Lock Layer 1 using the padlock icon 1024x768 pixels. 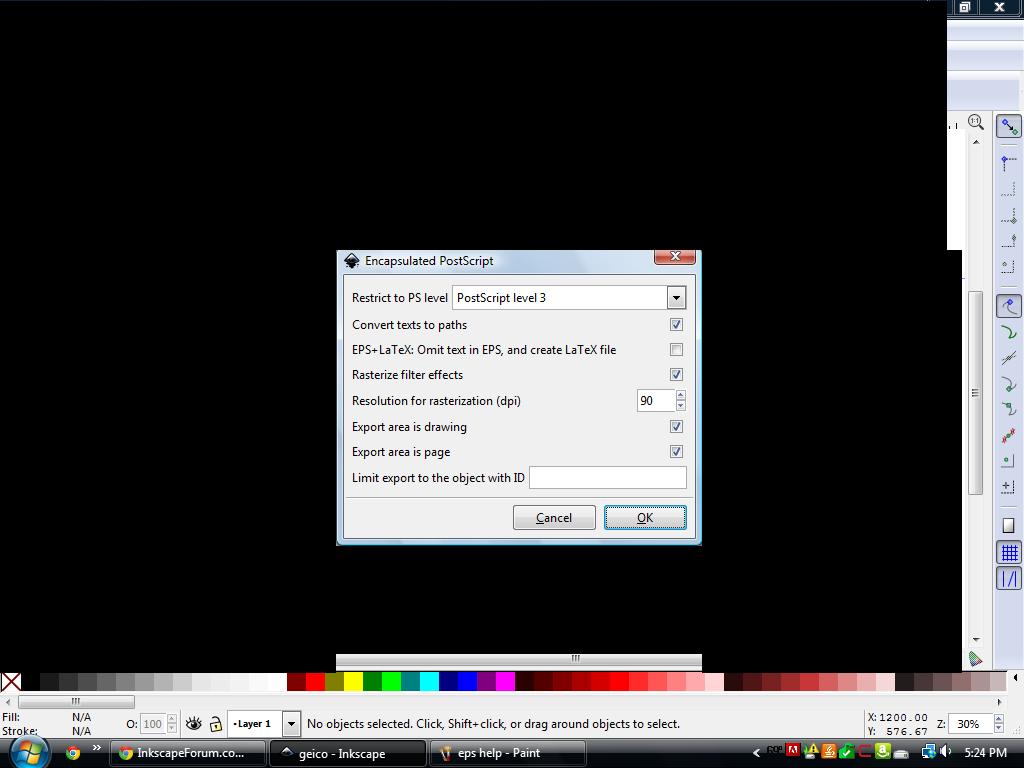(214, 724)
